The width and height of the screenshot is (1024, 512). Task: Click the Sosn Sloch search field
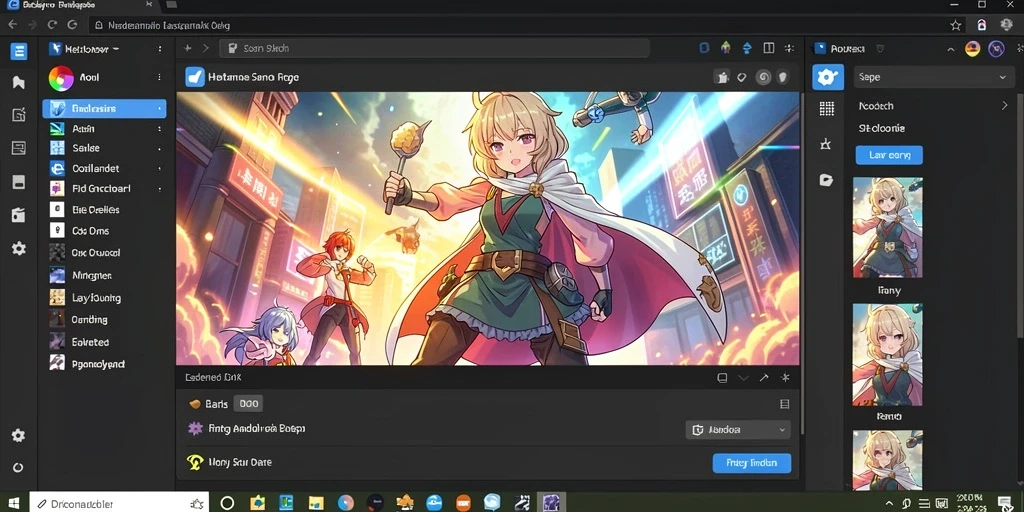pyautogui.click(x=434, y=48)
